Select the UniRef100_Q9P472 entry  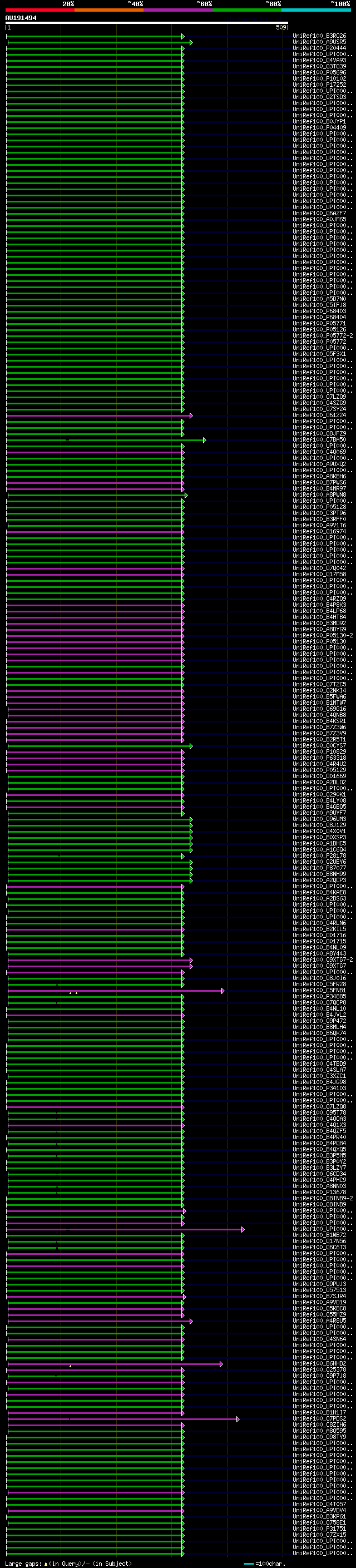pos(319,1021)
